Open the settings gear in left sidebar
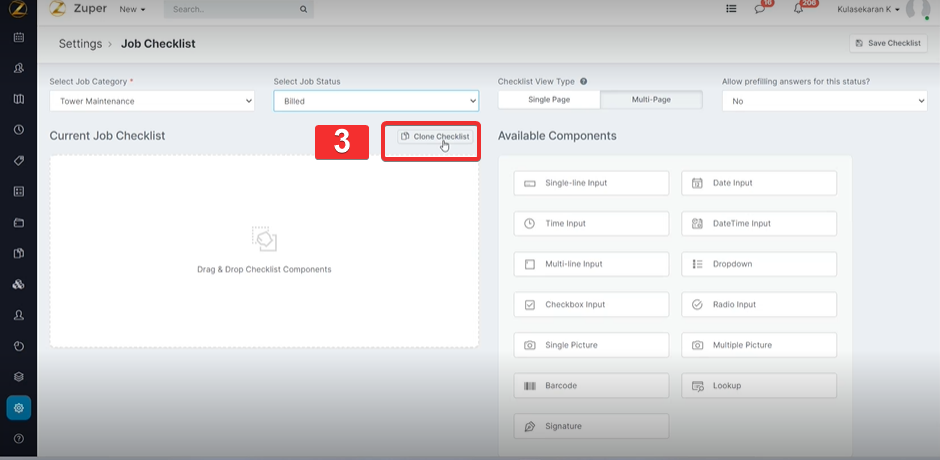 click(18, 408)
